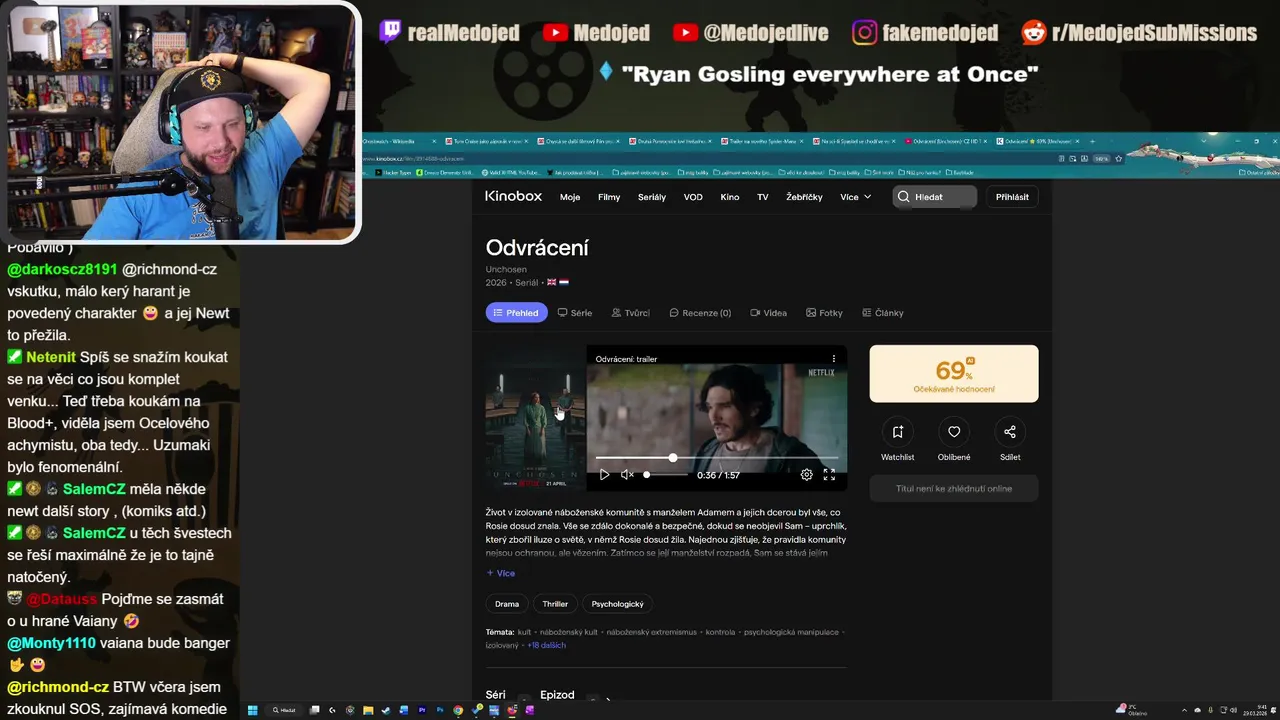The image size is (1280, 720).
Task: Click 'Titul není ke zhlédnutí online' button
Action: pyautogui.click(x=954, y=488)
